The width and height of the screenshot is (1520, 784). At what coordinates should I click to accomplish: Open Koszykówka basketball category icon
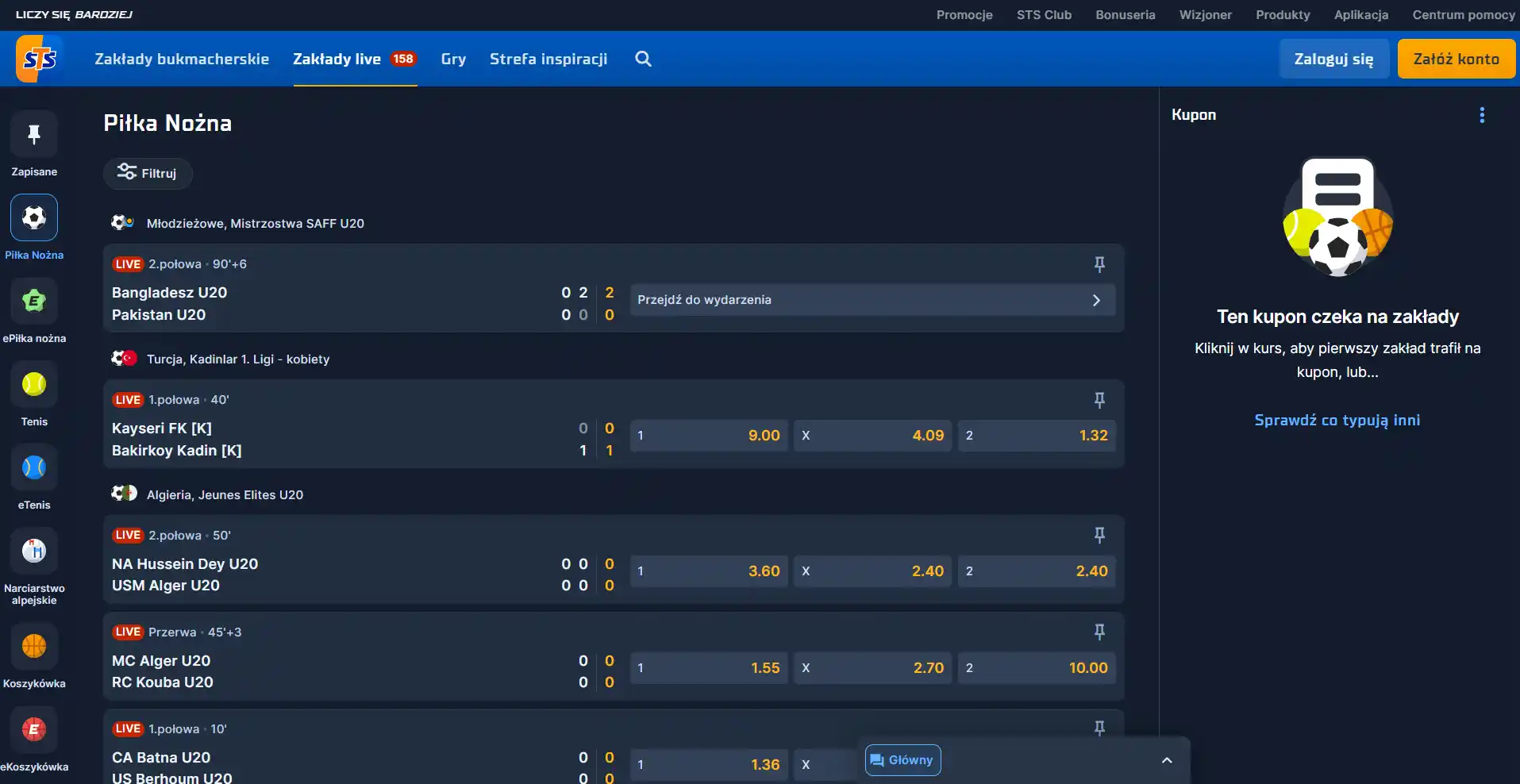[33, 646]
